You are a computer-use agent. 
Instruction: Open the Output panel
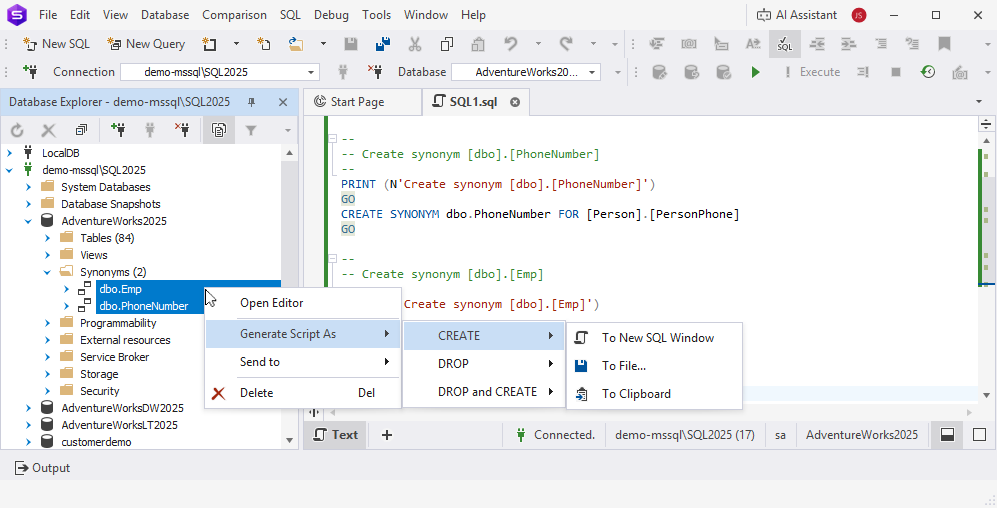pos(42,468)
